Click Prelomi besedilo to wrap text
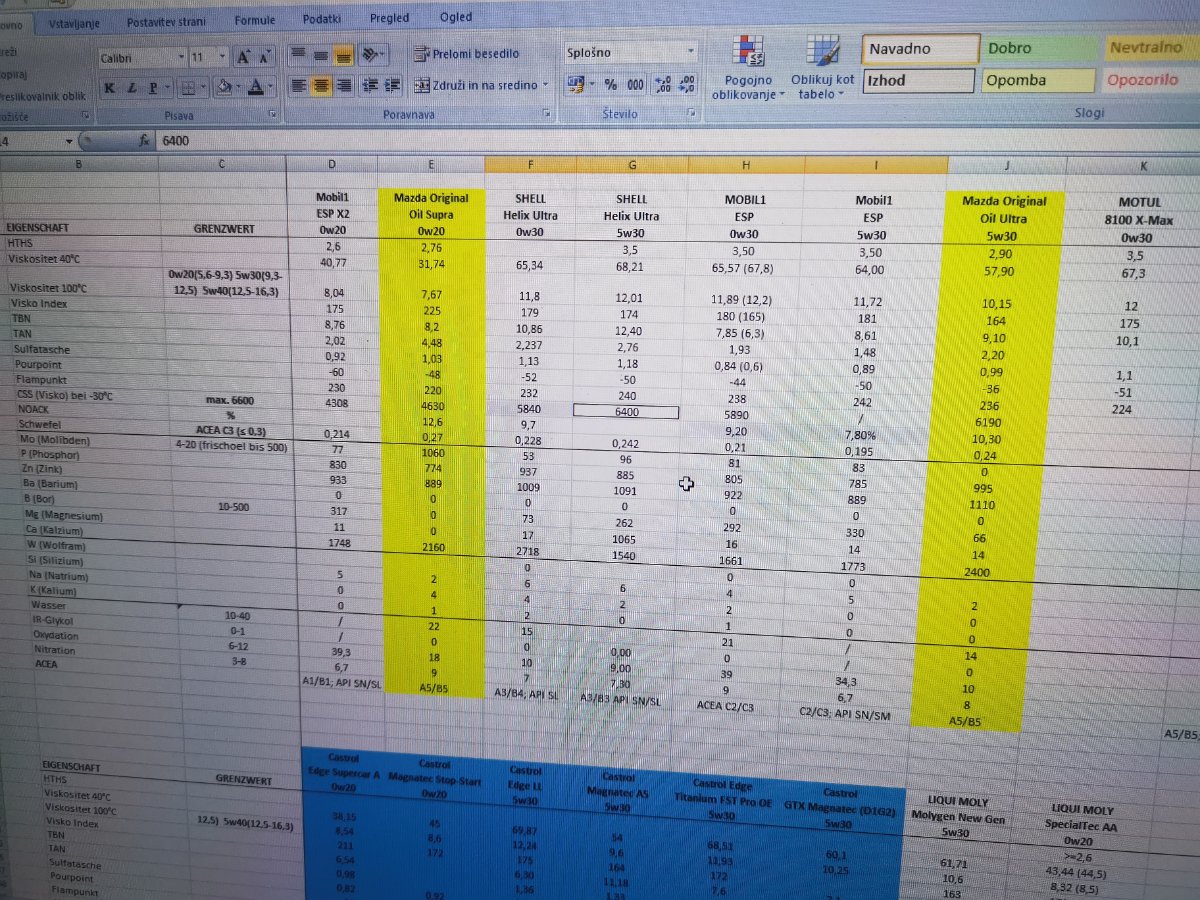This screenshot has height=900, width=1200. click(x=467, y=53)
